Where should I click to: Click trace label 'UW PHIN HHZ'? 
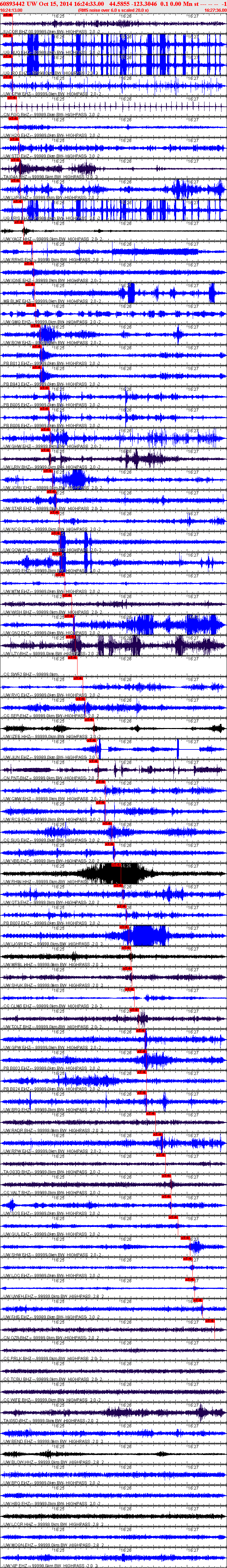pos(17,881)
